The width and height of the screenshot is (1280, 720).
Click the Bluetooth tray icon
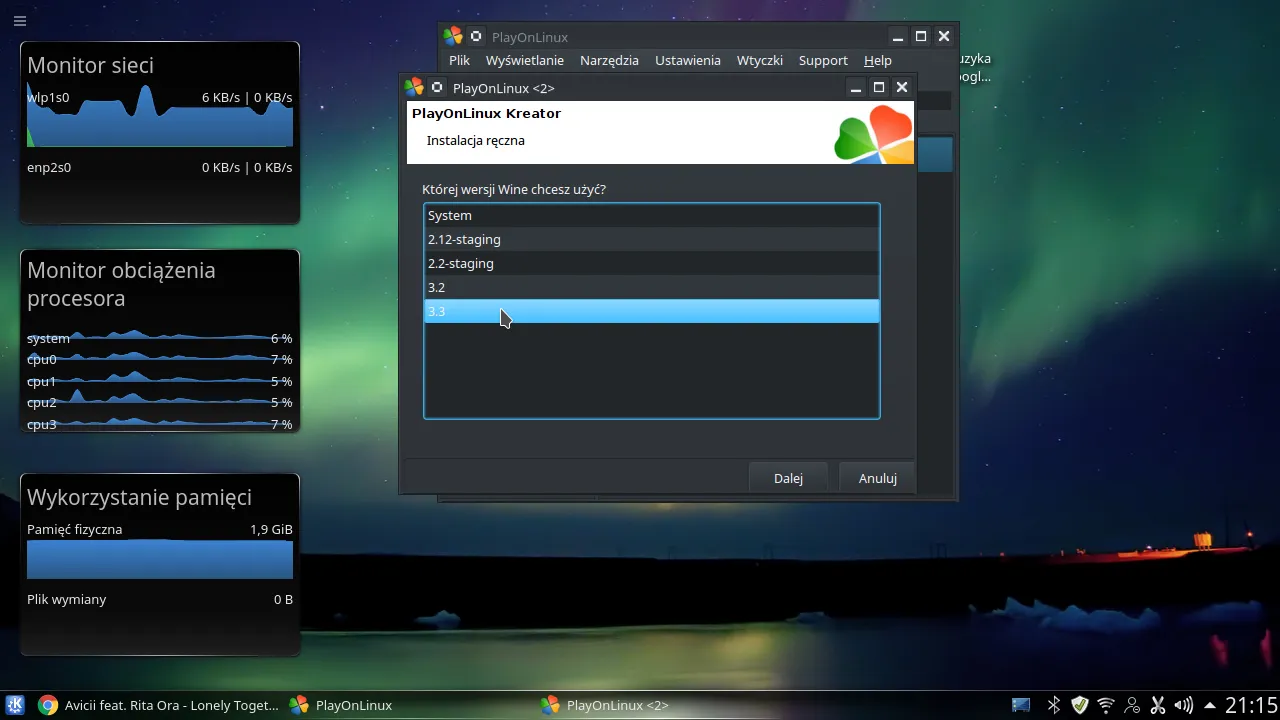[x=1053, y=705]
